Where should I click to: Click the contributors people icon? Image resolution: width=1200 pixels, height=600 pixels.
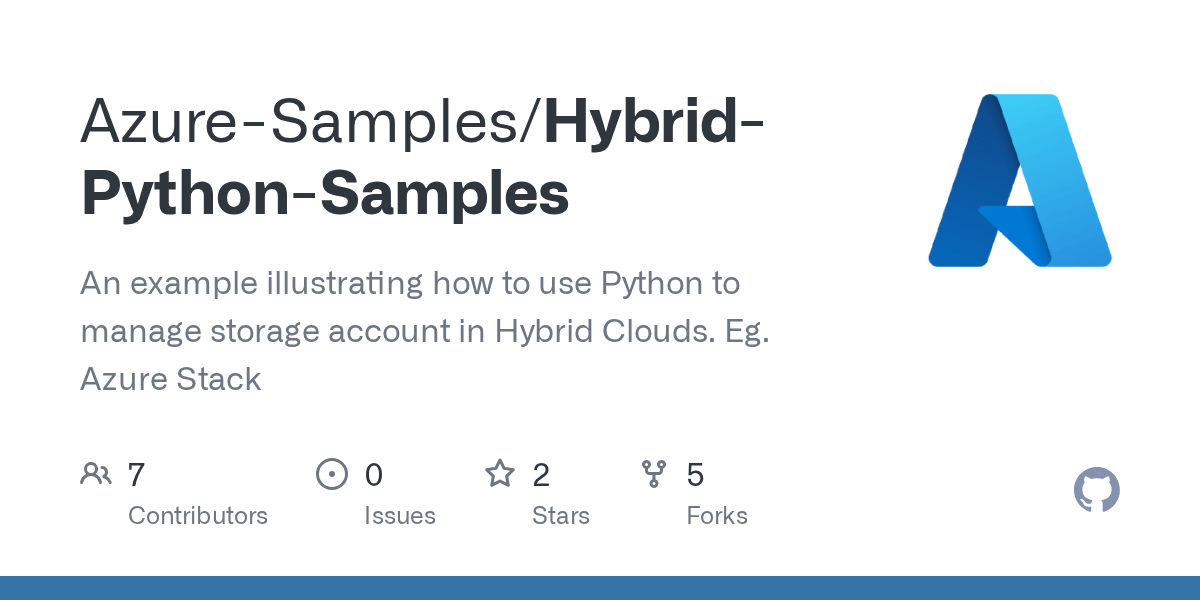pos(96,473)
